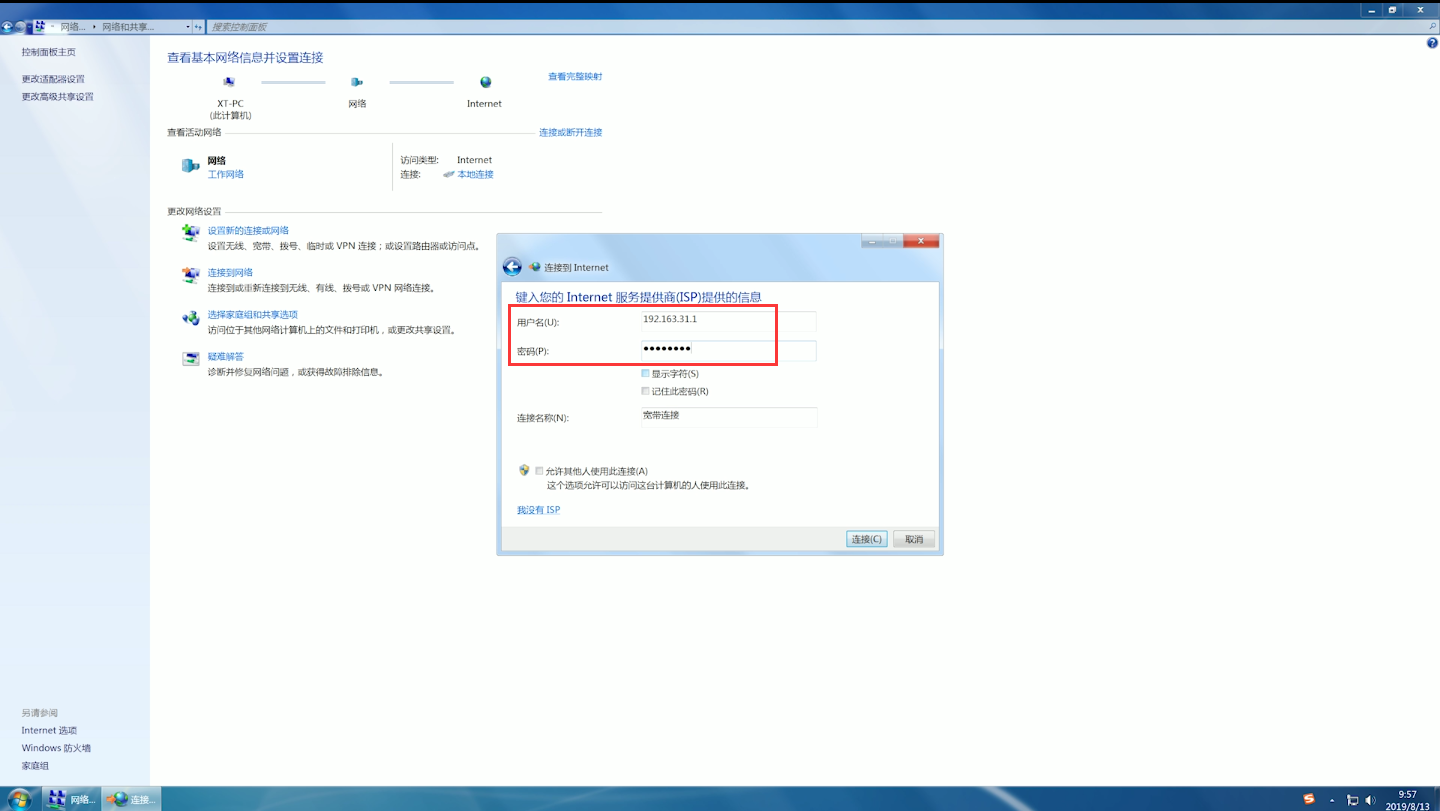Screen dimensions: 1440x811
Task: Click the address bar network icon
Action: click(40, 26)
